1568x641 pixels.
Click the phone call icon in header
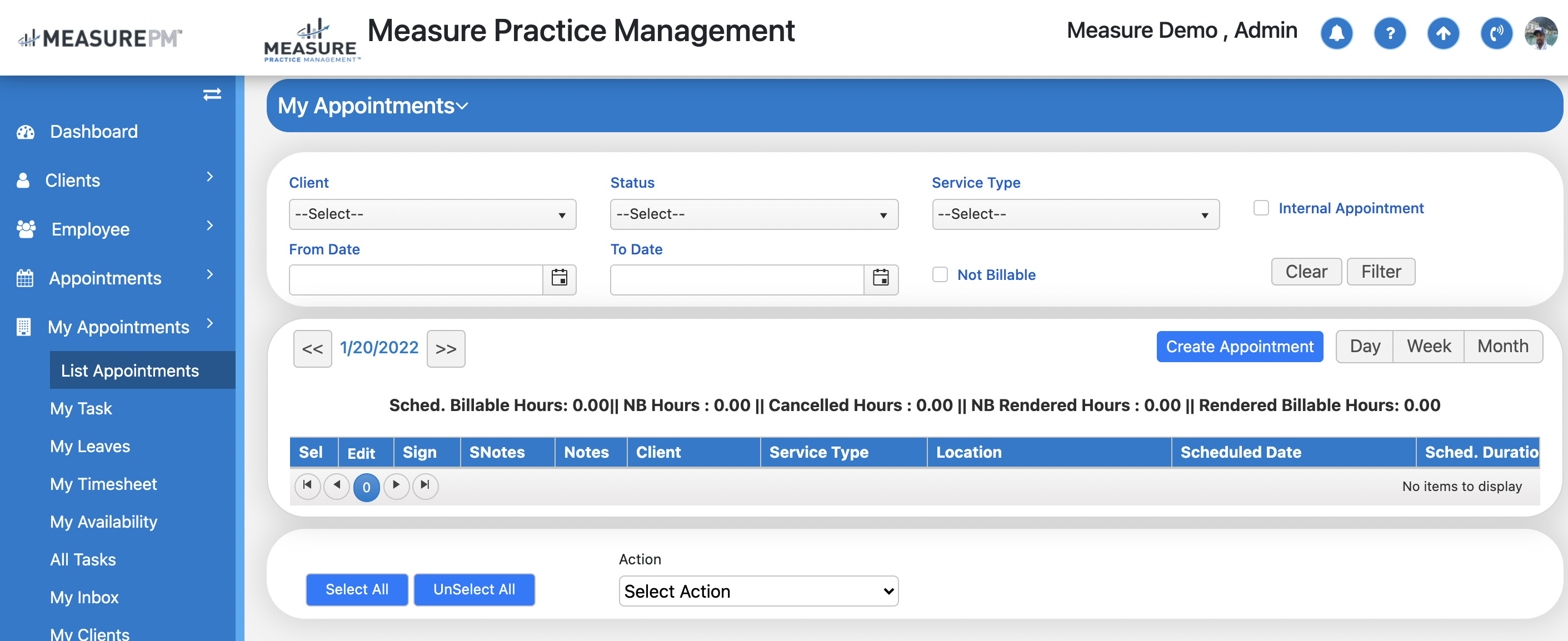pyautogui.click(x=1496, y=33)
